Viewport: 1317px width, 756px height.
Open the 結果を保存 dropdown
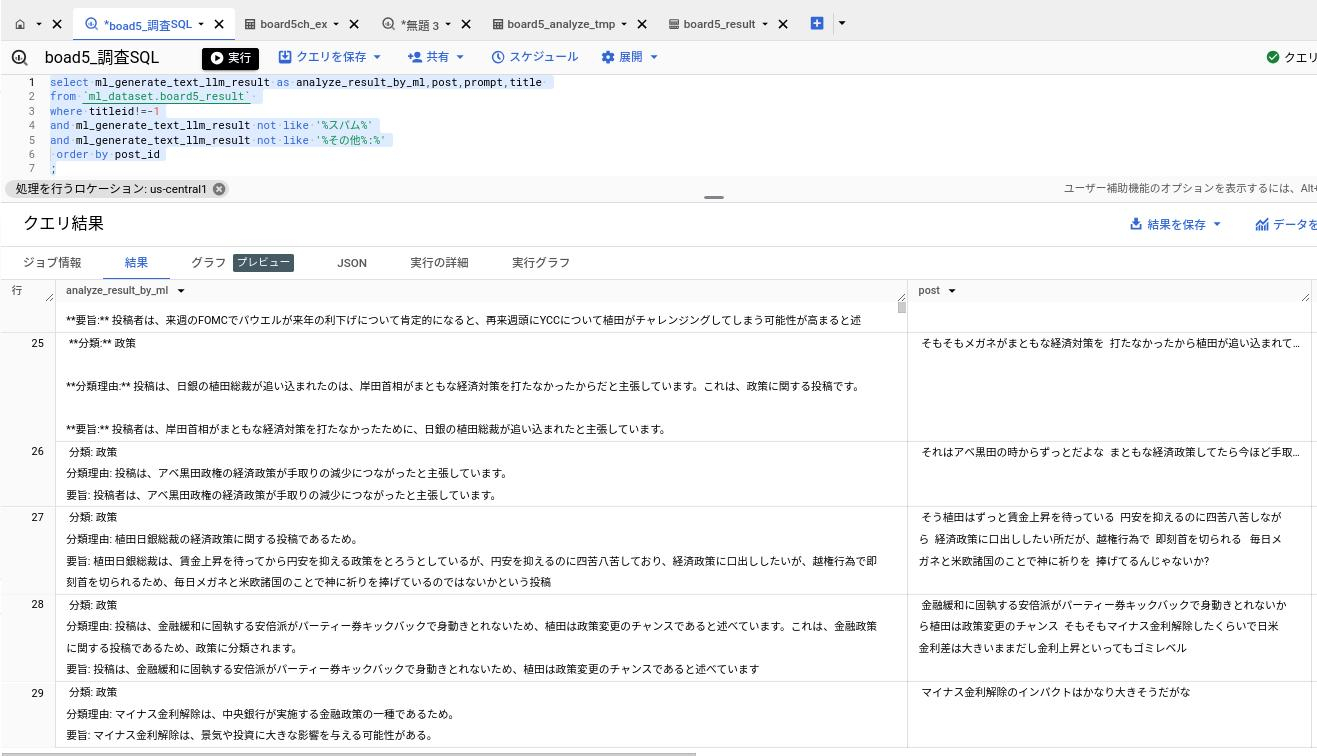[x=1176, y=224]
